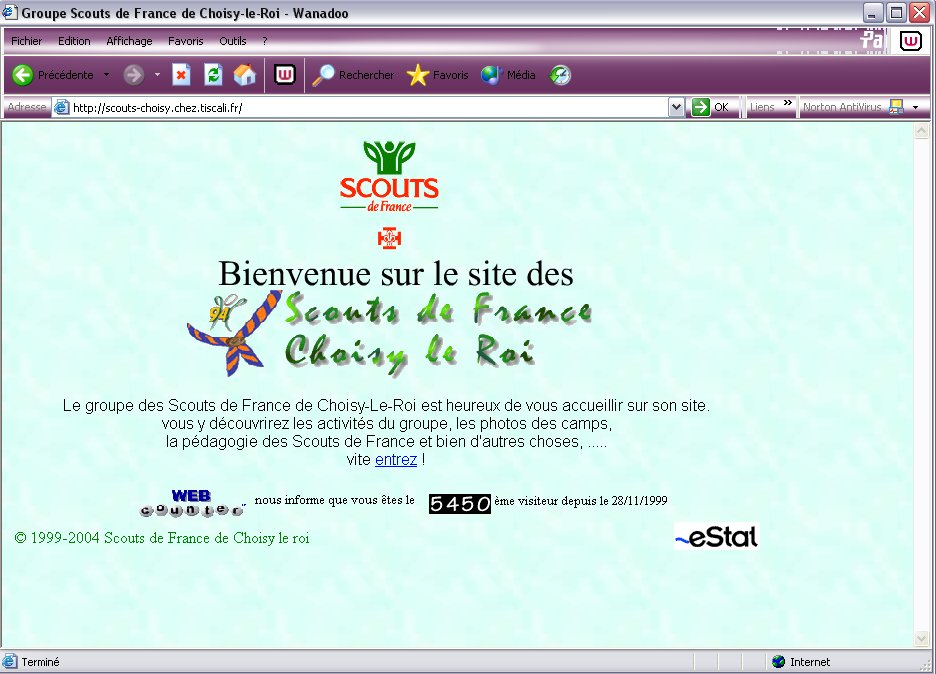Click the Liens toolbar label

coord(762,107)
